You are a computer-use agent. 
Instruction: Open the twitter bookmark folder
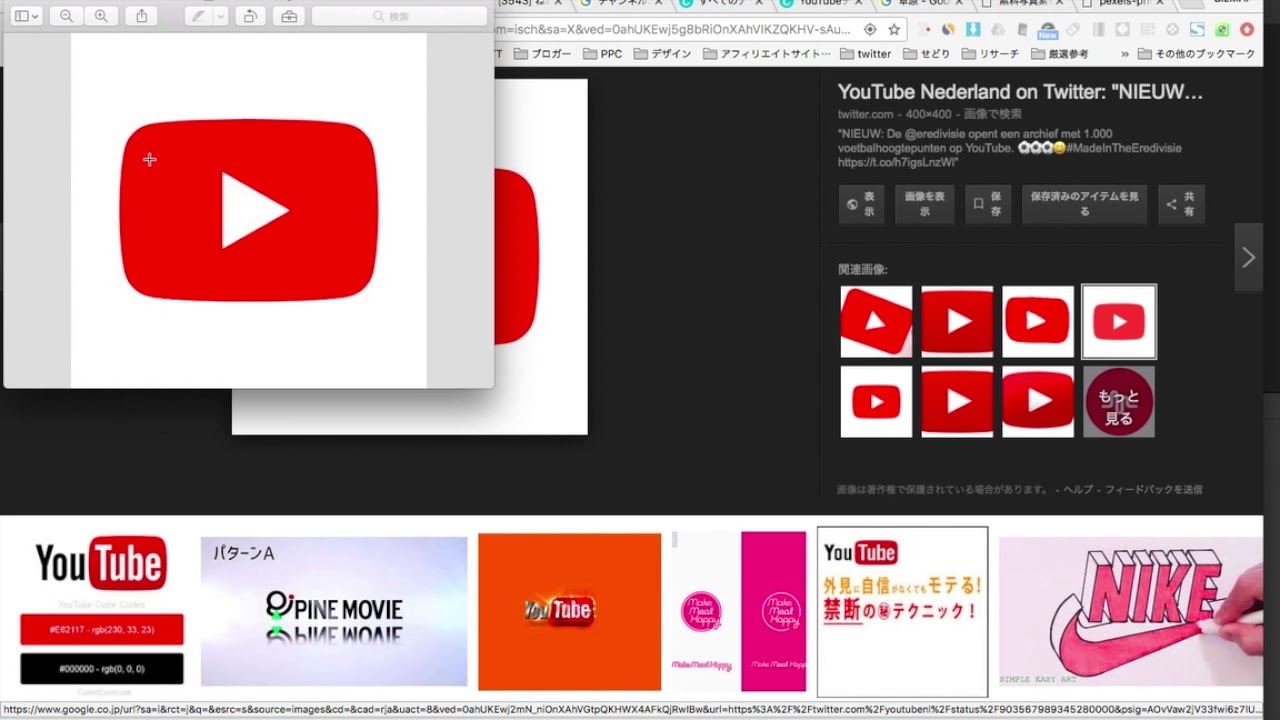click(865, 54)
